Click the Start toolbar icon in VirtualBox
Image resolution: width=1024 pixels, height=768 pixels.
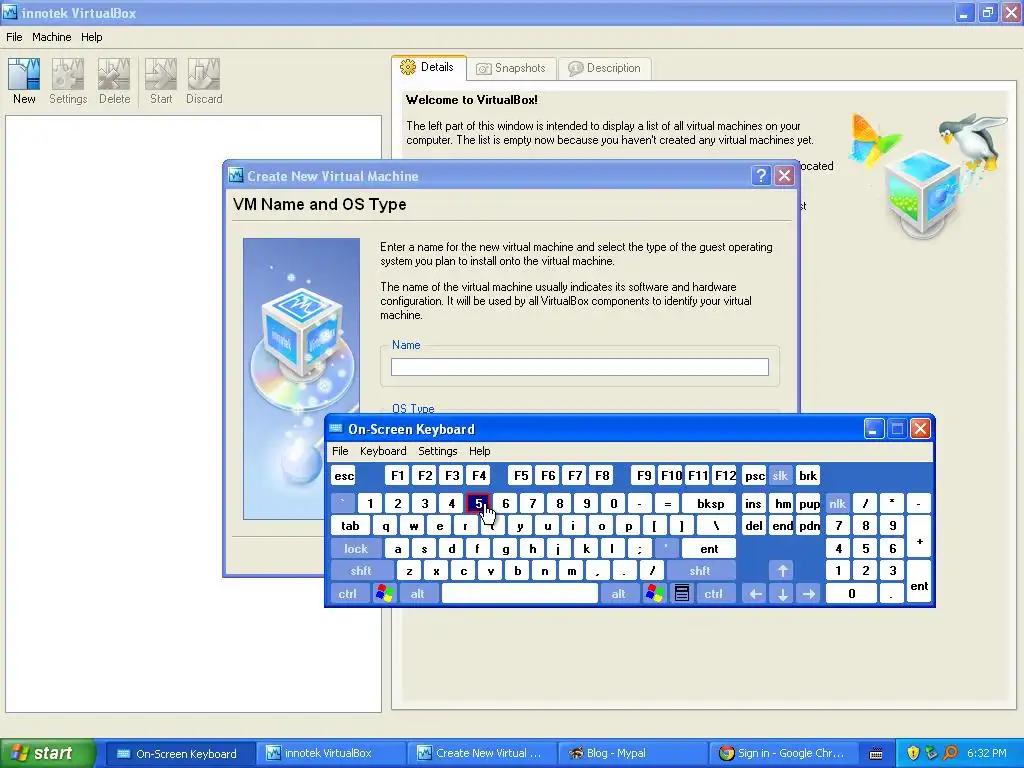161,81
